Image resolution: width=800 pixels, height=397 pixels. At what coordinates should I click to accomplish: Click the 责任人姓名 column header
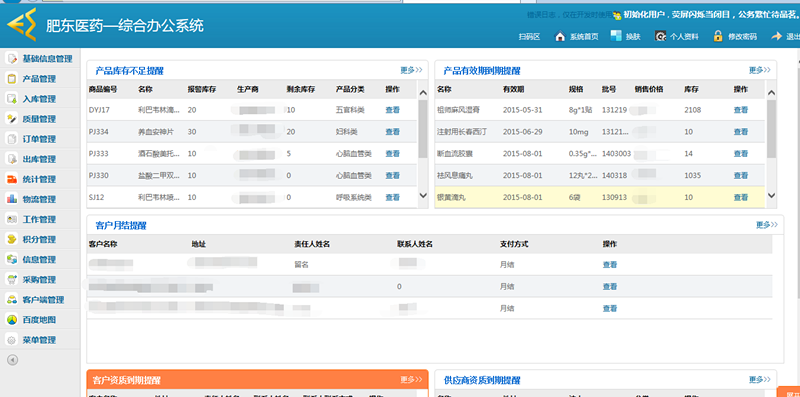[312, 244]
